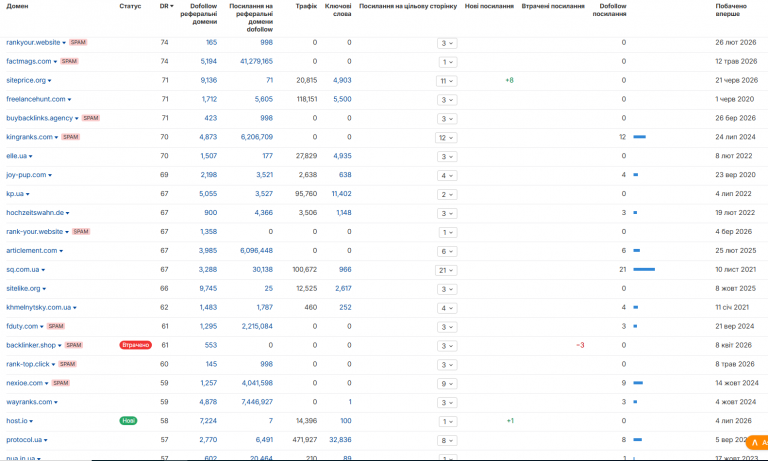Click the SPAM tag on buybacklinks.agency
Image resolution: width=768 pixels, height=461 pixels.
point(91,118)
